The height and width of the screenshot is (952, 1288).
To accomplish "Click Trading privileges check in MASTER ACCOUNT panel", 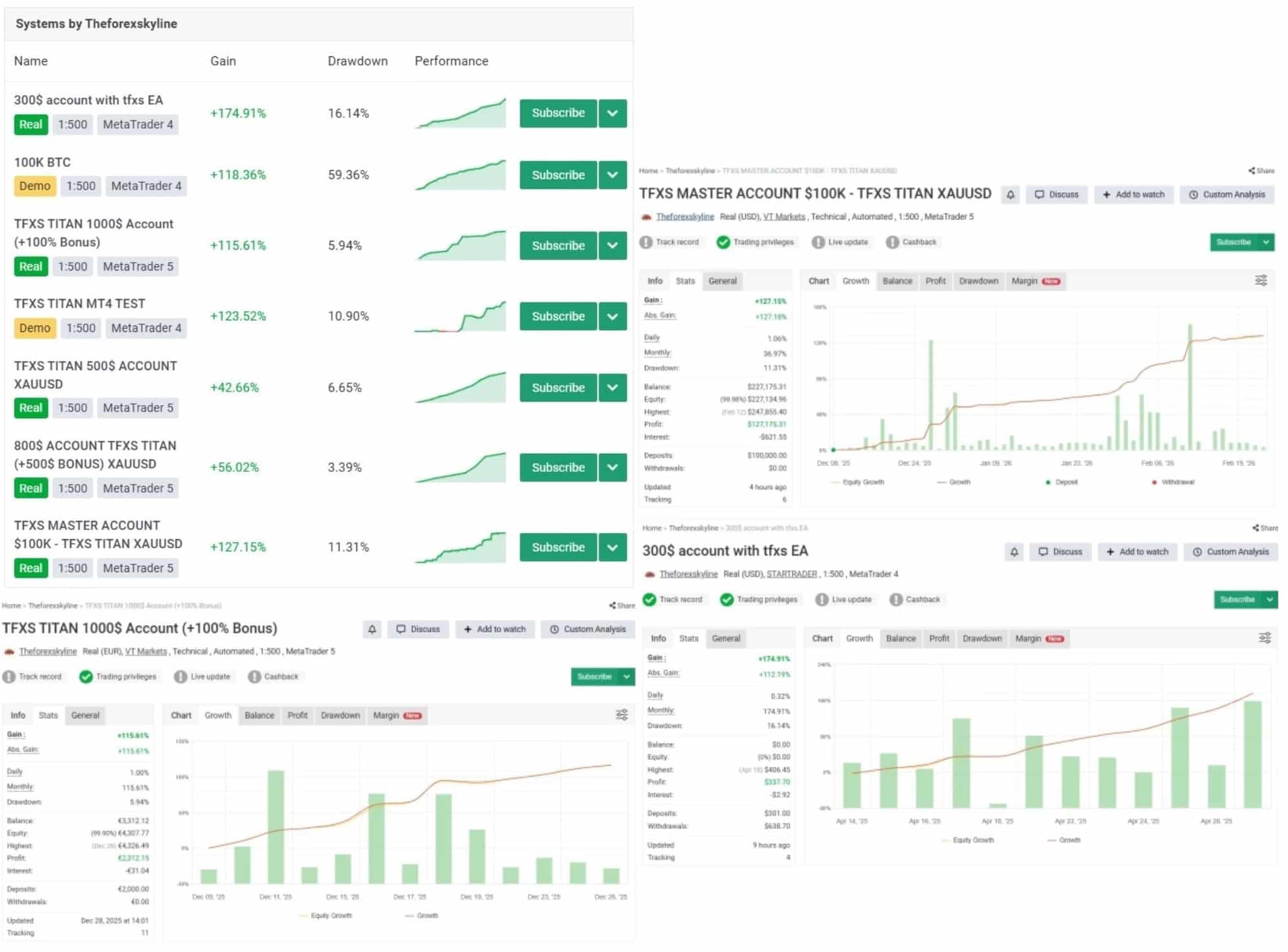I will click(x=723, y=242).
